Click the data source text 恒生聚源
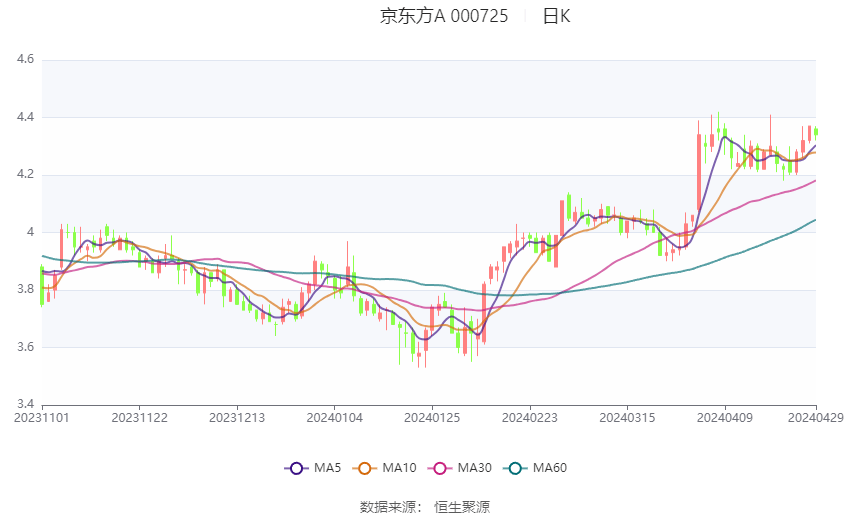Viewport: 850px width, 517px height. coord(462,507)
